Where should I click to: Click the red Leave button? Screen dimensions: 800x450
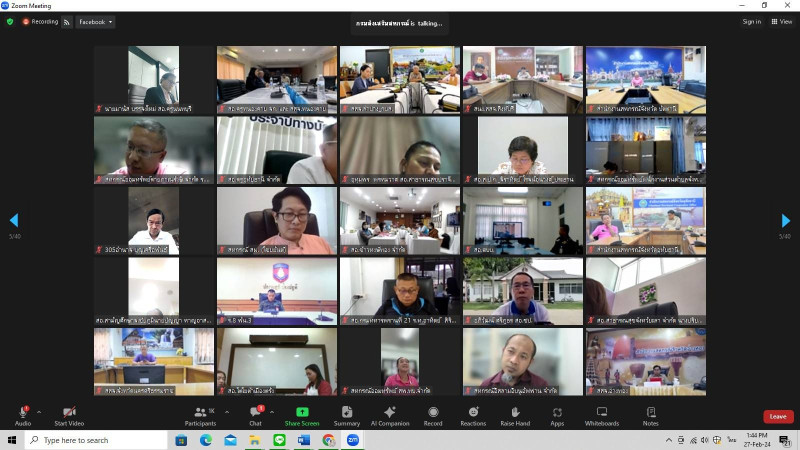[778, 416]
